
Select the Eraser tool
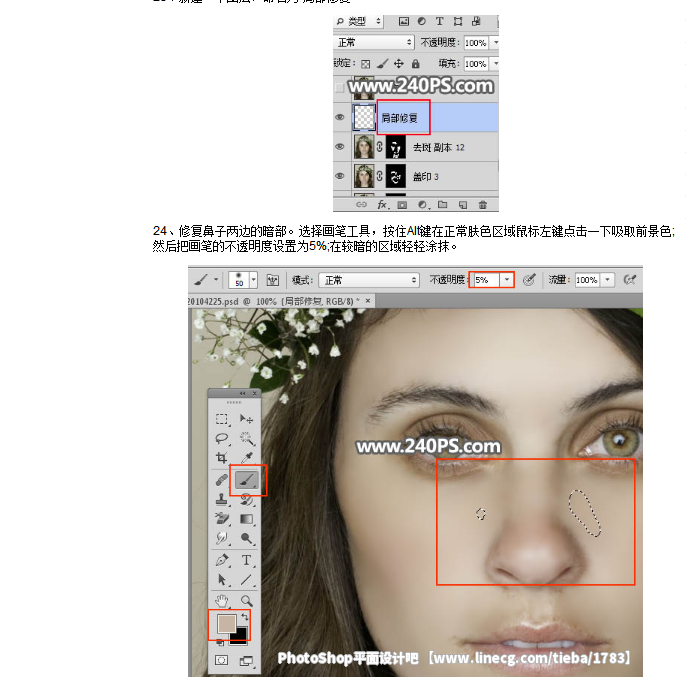pyautogui.click(x=222, y=519)
